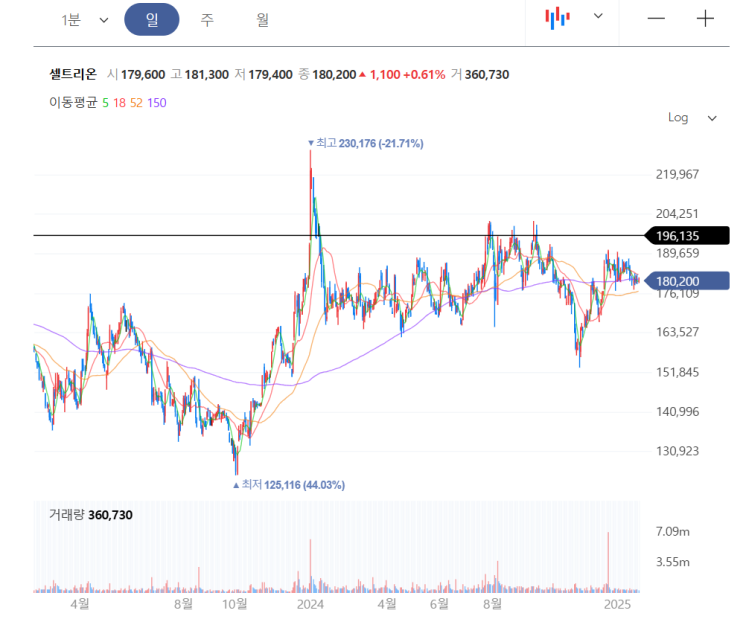The width and height of the screenshot is (743, 622).
Task: Zoom out with the minus icon
Action: (656, 18)
